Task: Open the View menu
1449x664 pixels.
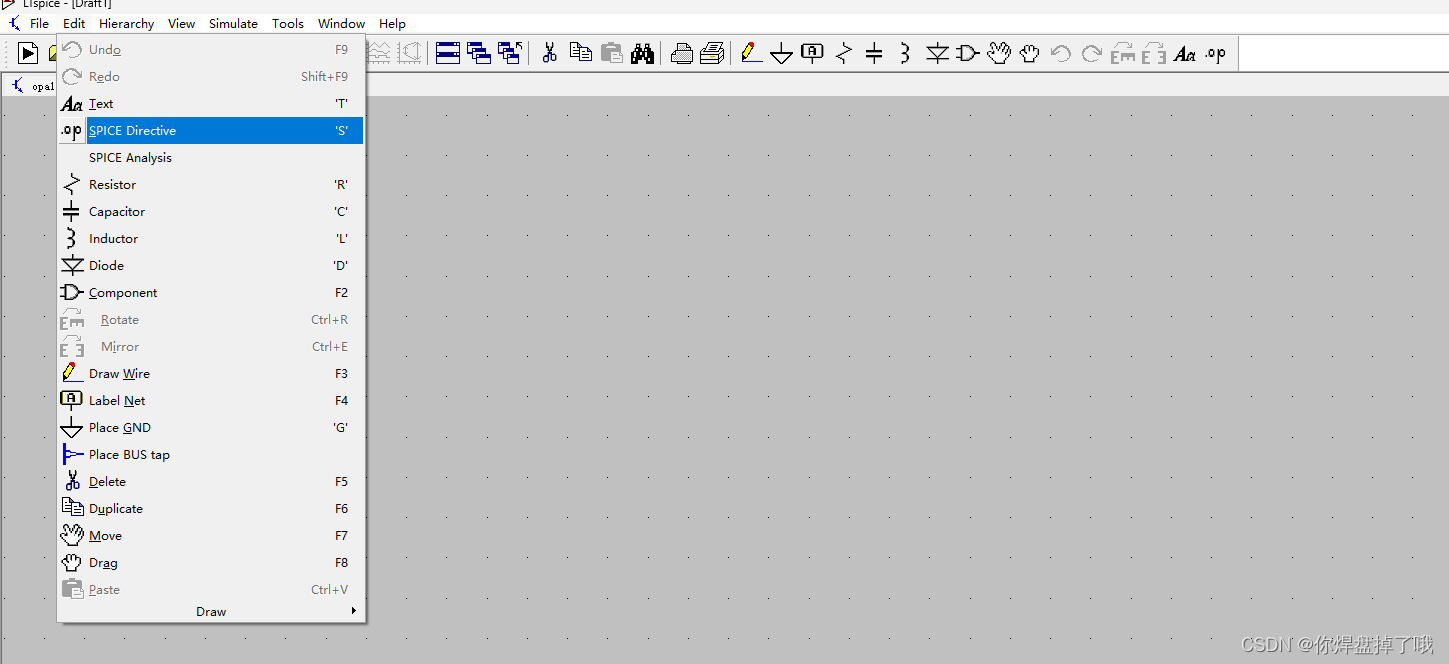Action: click(x=181, y=23)
